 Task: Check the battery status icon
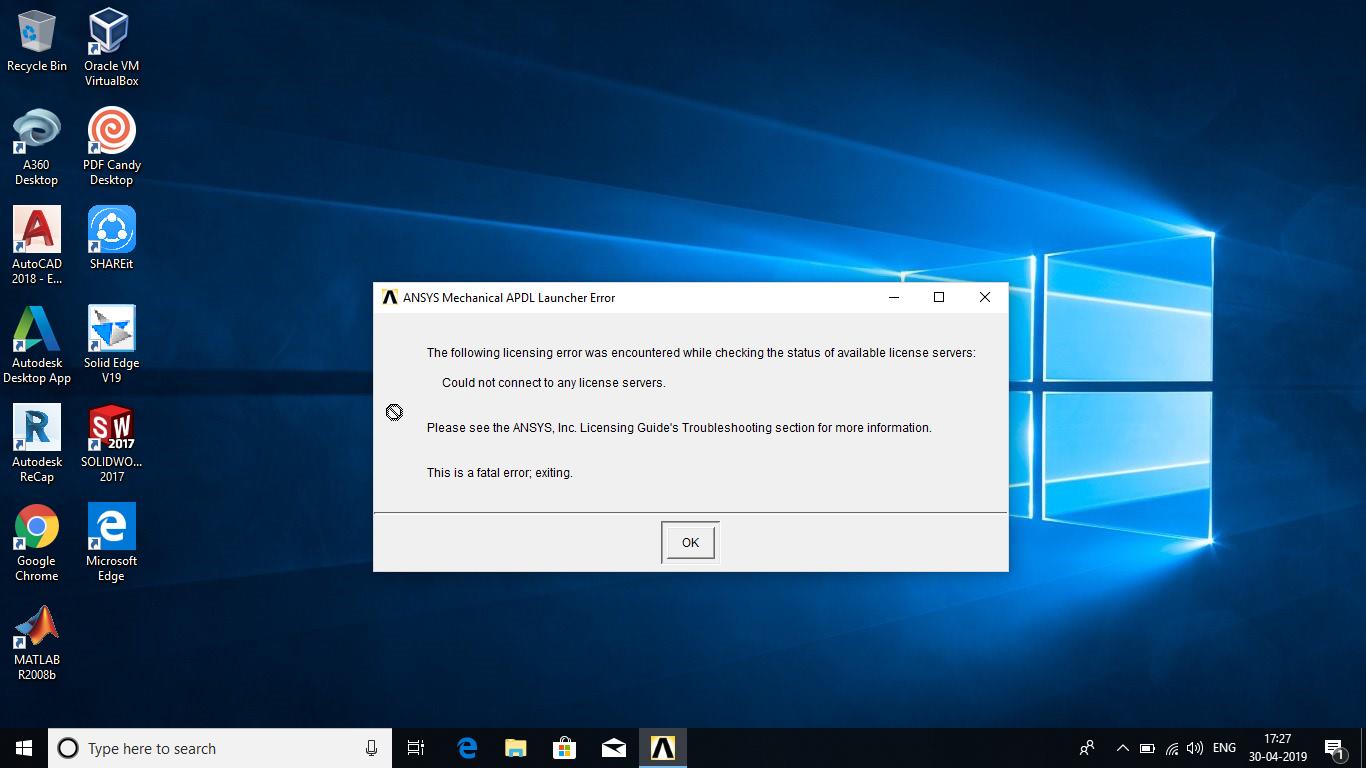(x=1147, y=748)
